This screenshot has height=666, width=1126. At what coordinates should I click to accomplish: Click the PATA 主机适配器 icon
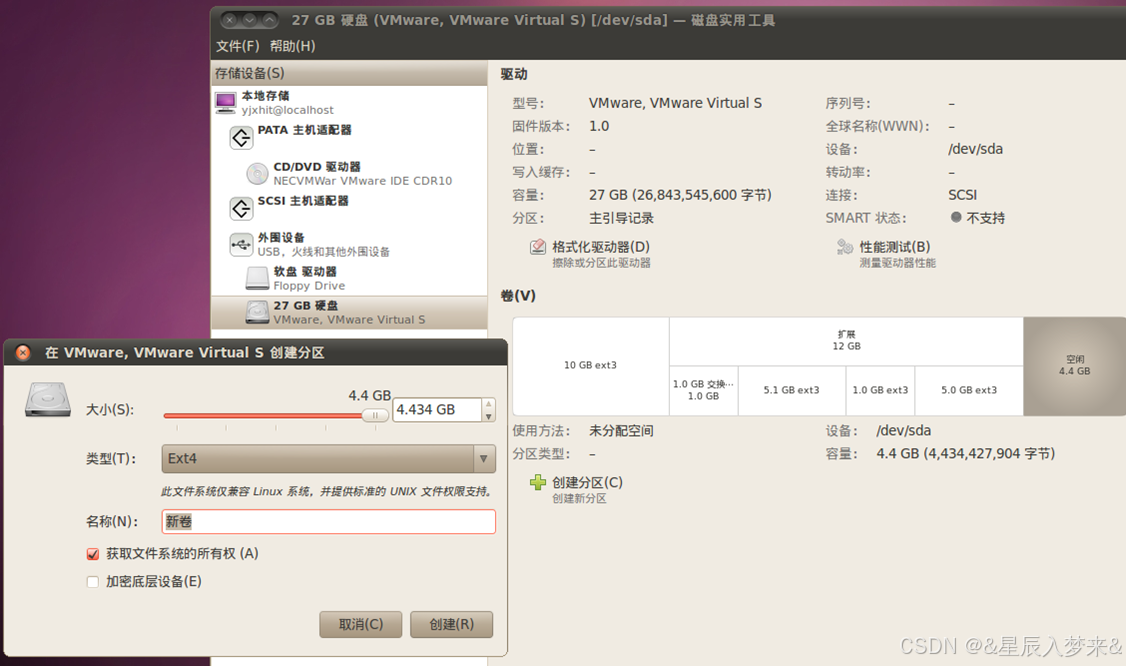pos(241,137)
